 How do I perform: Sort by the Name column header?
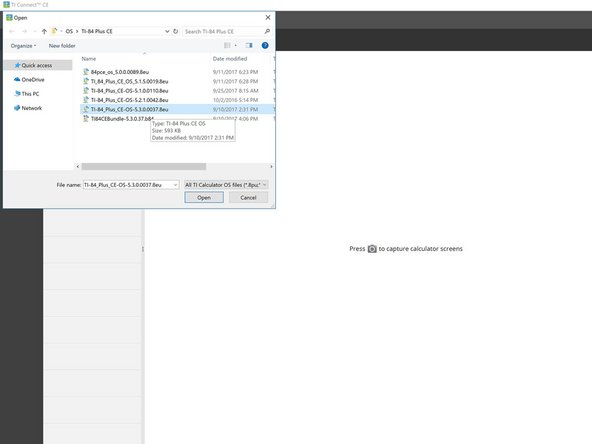pyautogui.click(x=89, y=59)
